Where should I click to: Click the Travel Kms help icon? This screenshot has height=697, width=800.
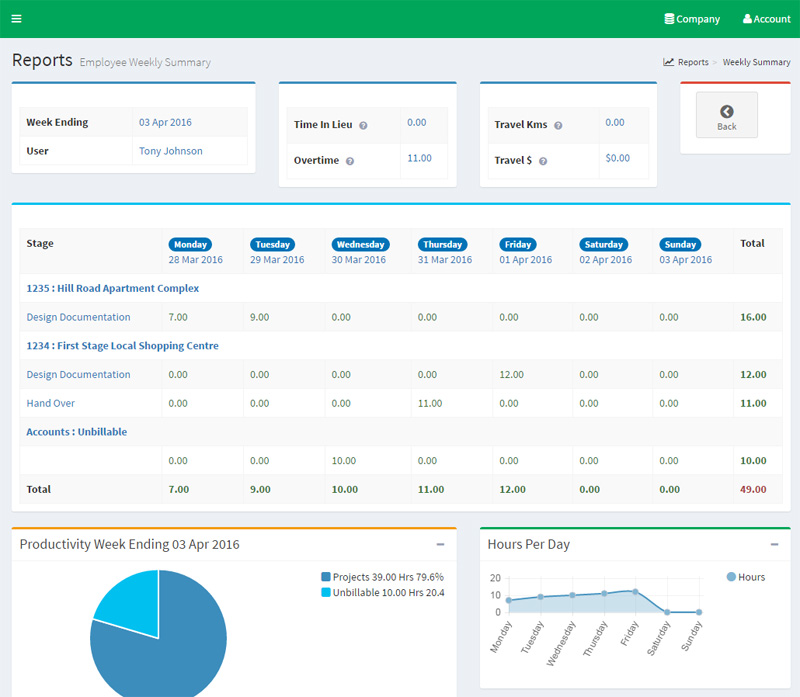click(x=557, y=122)
